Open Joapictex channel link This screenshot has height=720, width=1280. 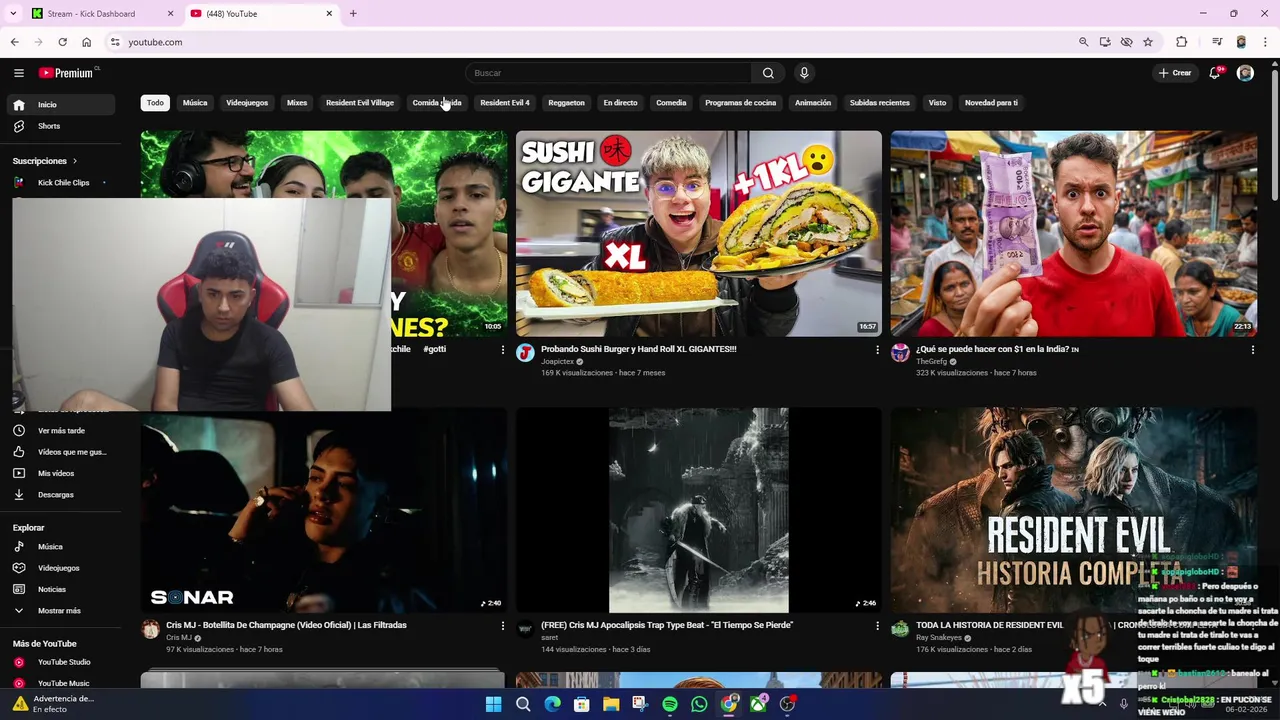tap(558, 362)
